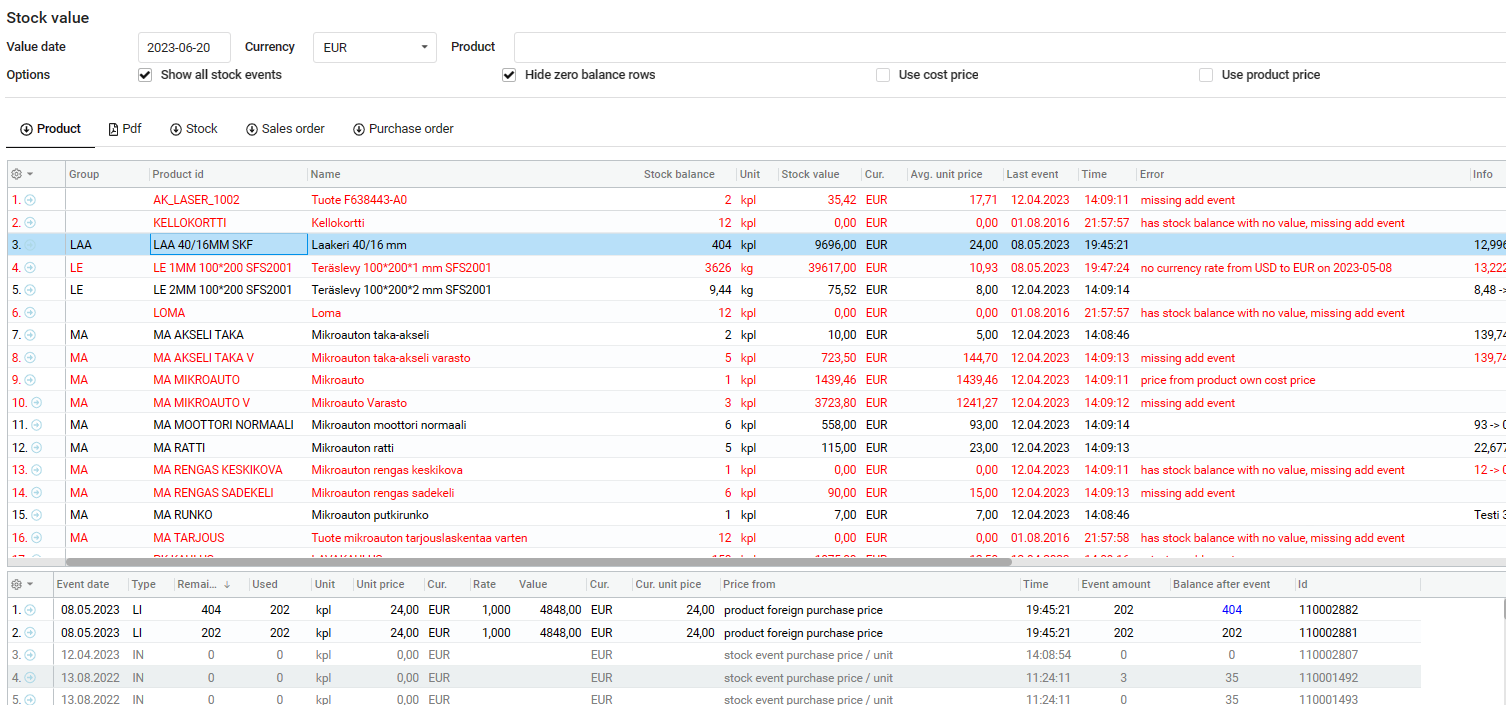Toggle Hide zero balance rows checkbox
The image size is (1506, 705).
509,75
